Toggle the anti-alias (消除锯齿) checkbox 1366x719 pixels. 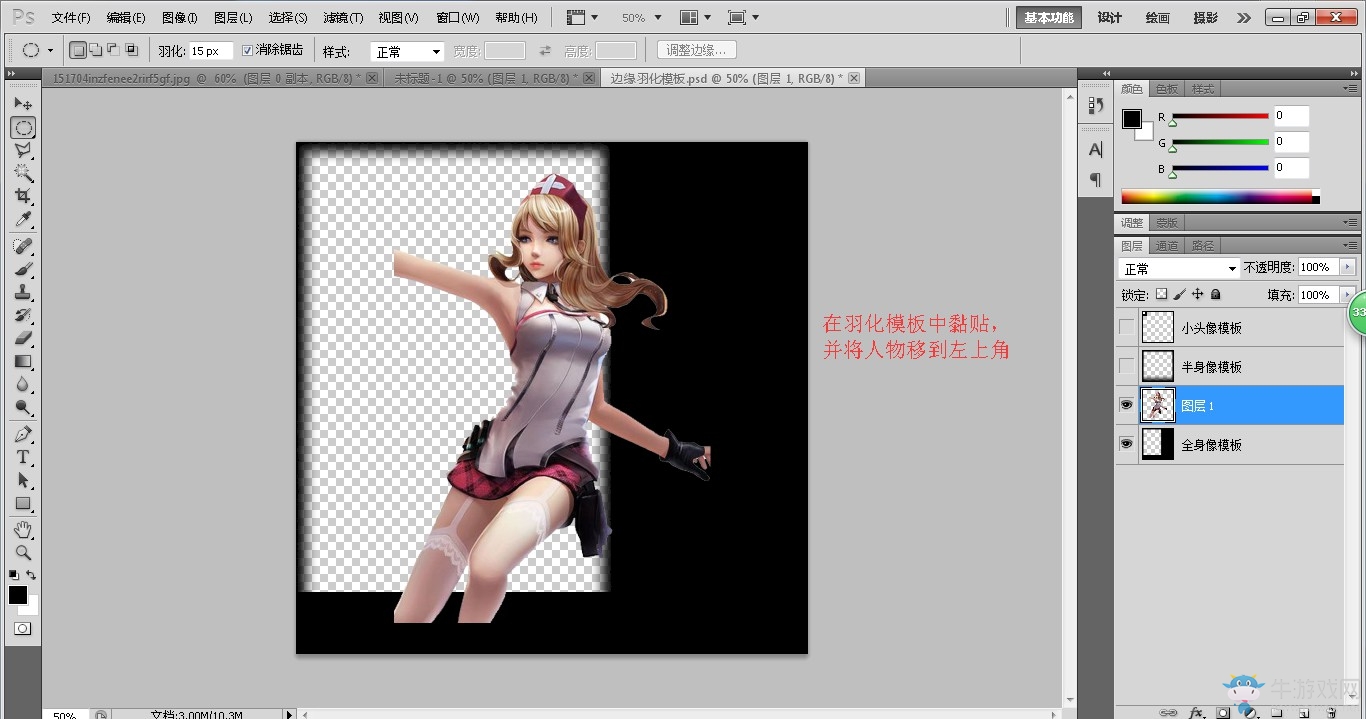248,50
